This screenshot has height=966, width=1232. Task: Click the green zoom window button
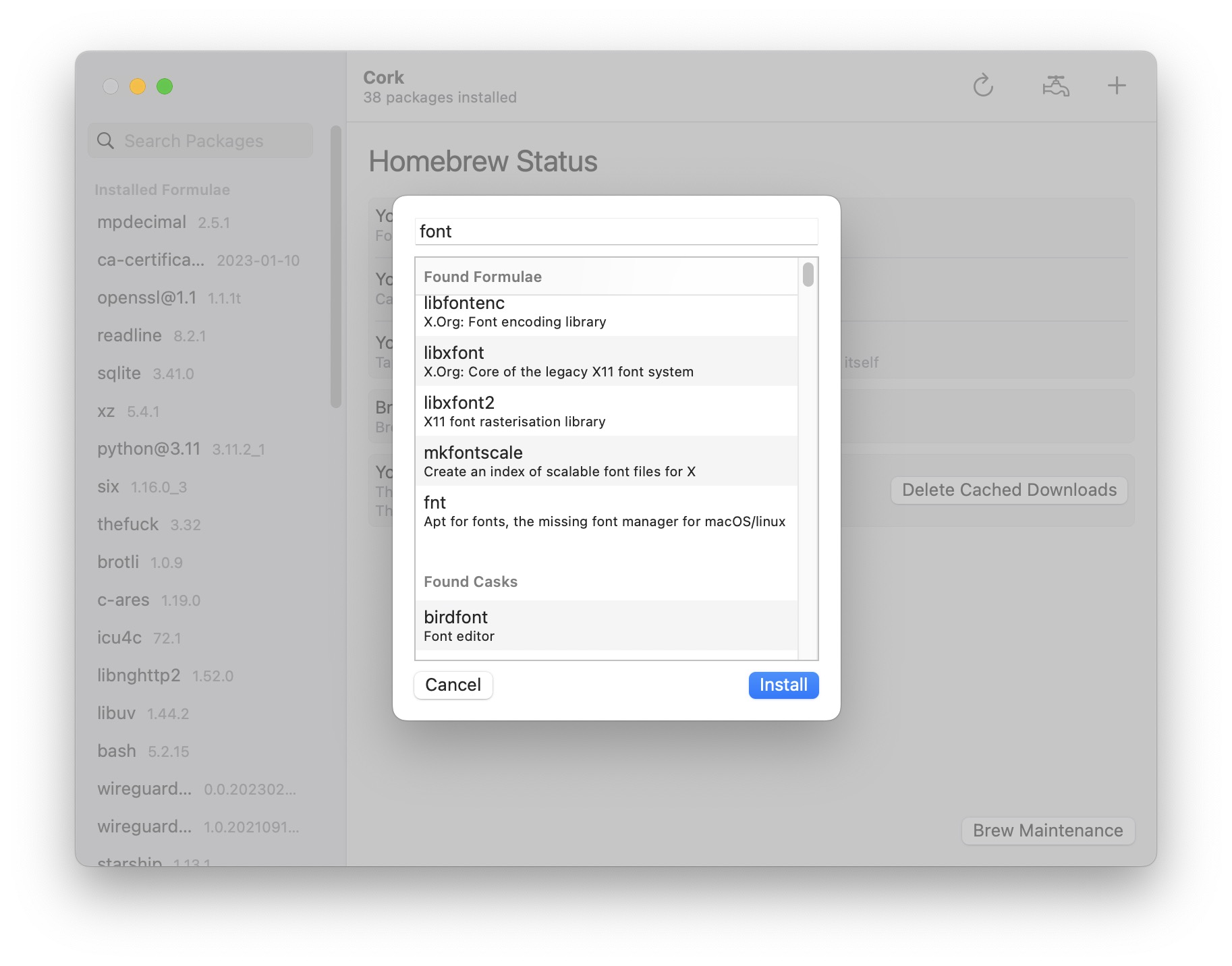[165, 86]
